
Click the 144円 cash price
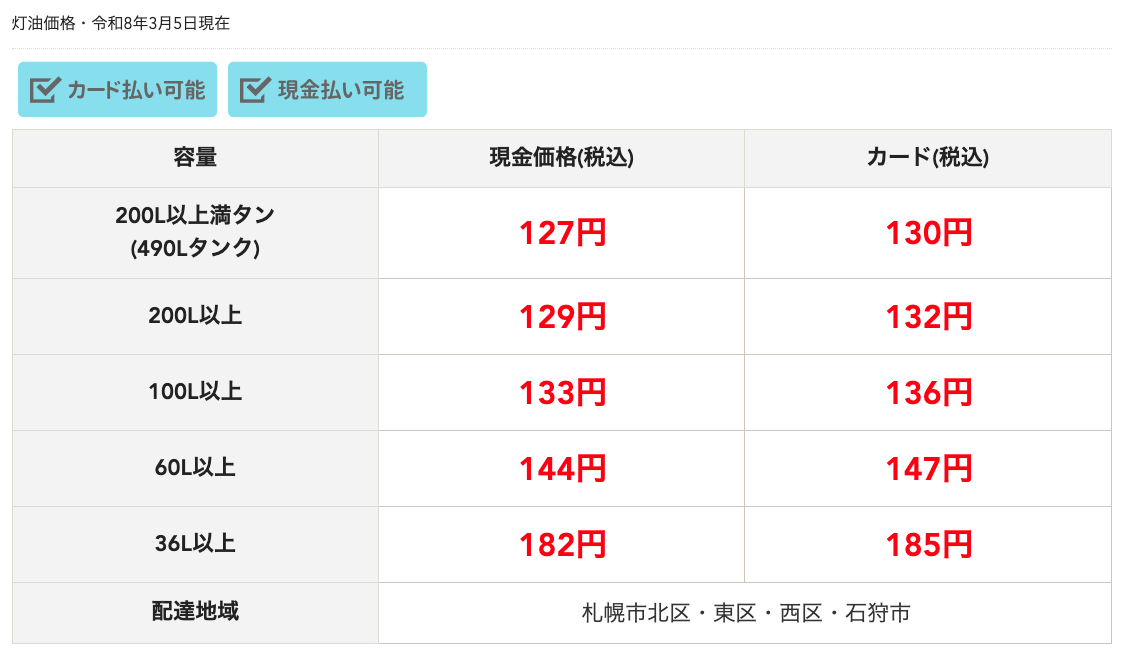coord(562,468)
